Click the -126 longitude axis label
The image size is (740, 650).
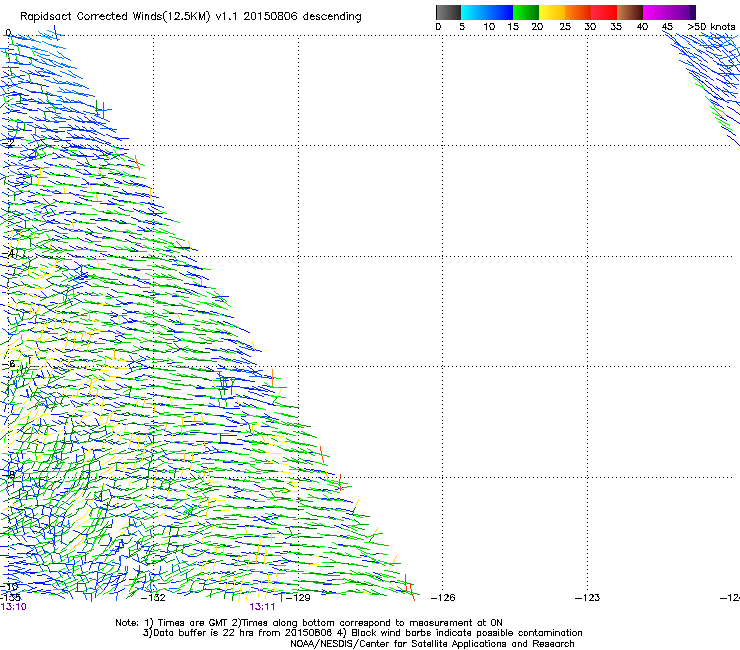coord(443,598)
